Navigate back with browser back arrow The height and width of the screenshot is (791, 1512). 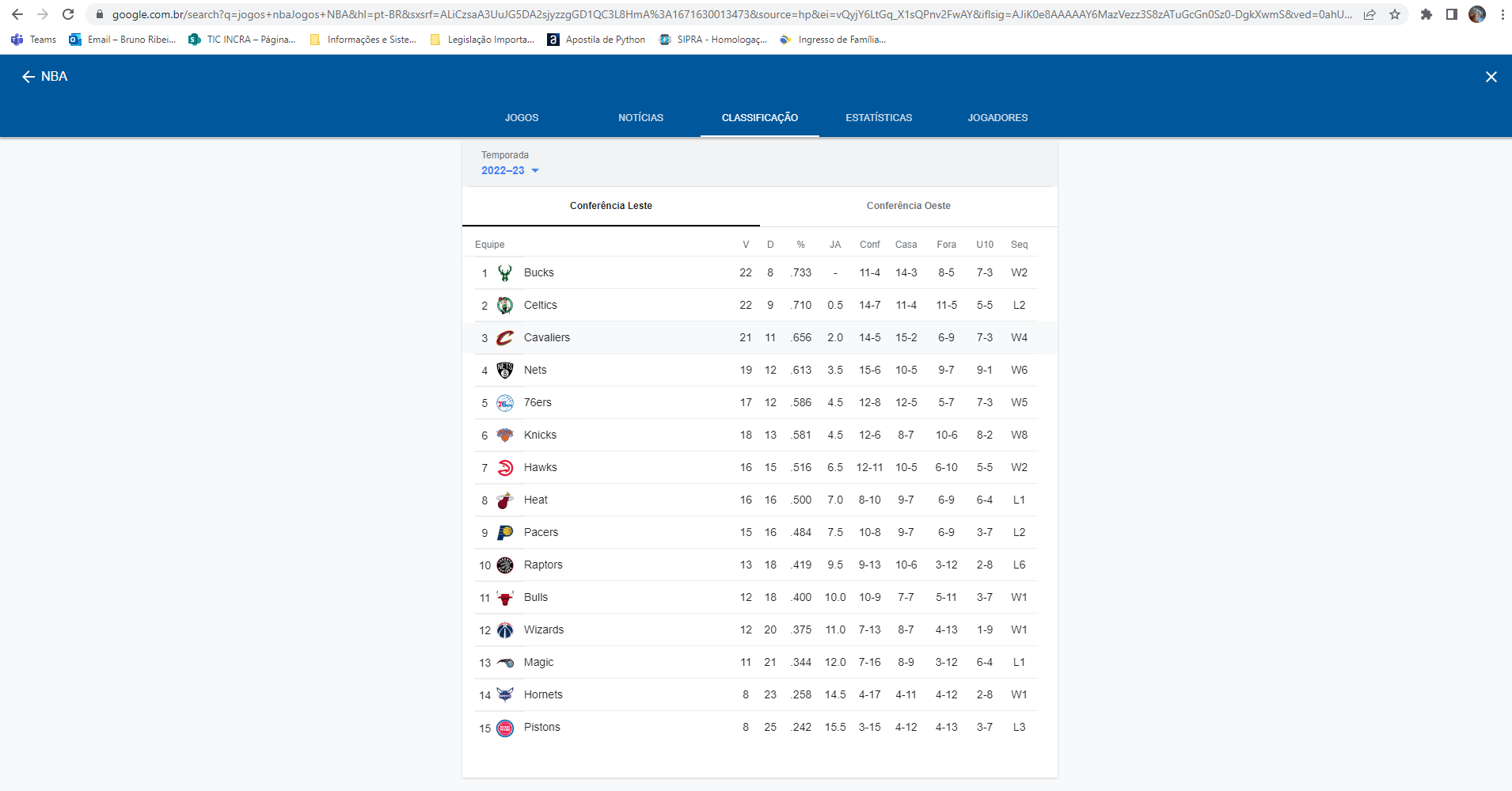click(x=17, y=14)
